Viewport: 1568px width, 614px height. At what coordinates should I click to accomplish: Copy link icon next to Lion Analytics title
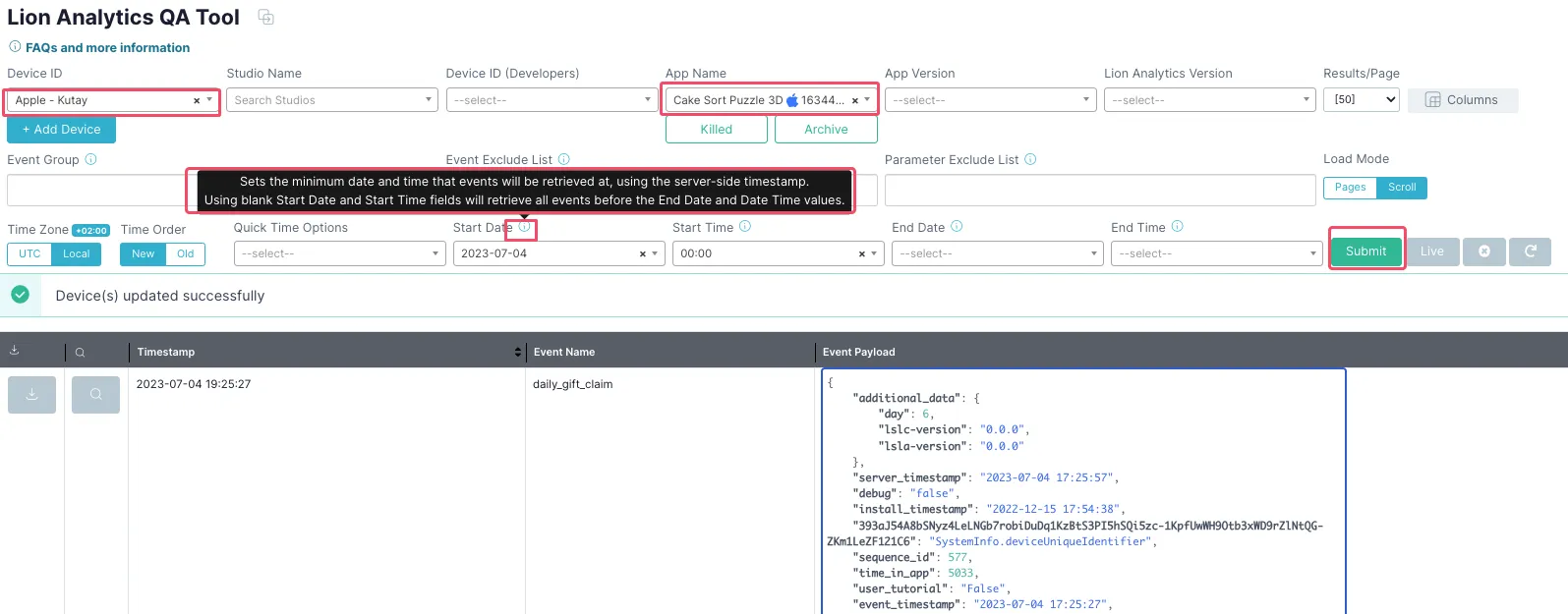(x=265, y=17)
